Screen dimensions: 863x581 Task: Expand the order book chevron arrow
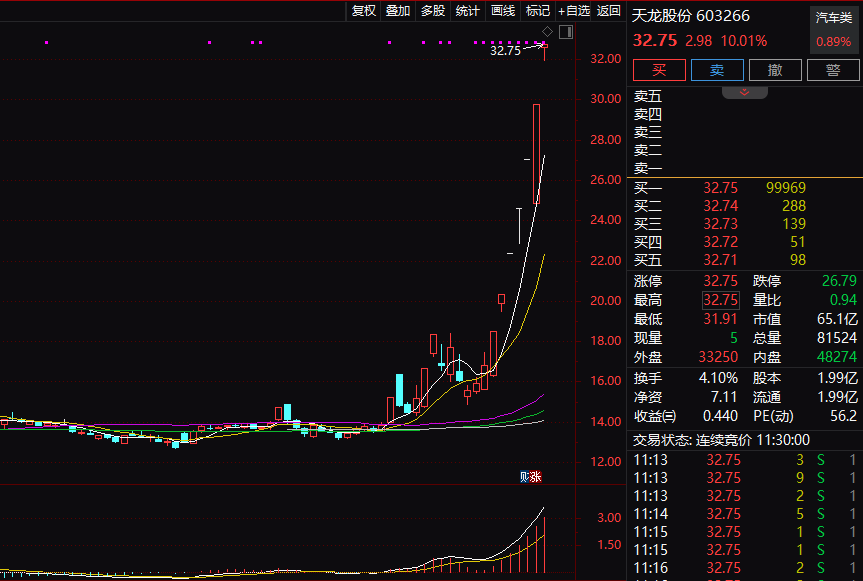click(x=744, y=92)
